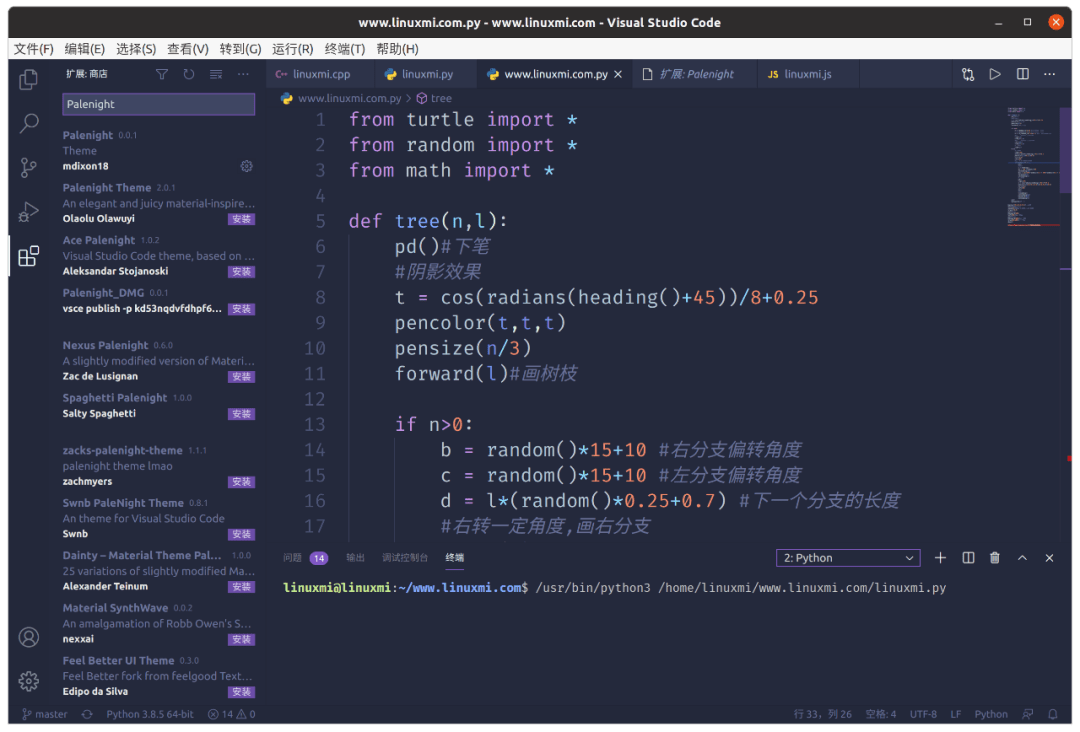
Task: Switch to the 扩展: Palenight tab
Action: (x=696, y=74)
